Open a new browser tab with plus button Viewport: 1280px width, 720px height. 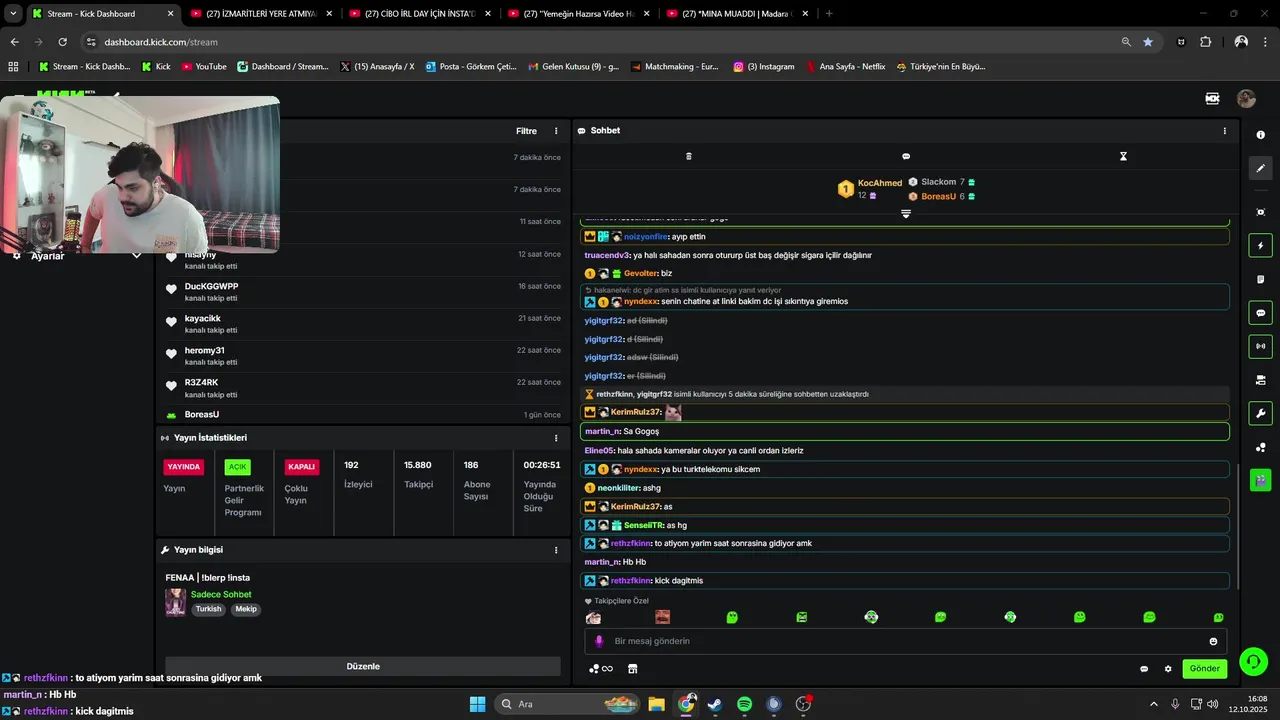click(829, 14)
